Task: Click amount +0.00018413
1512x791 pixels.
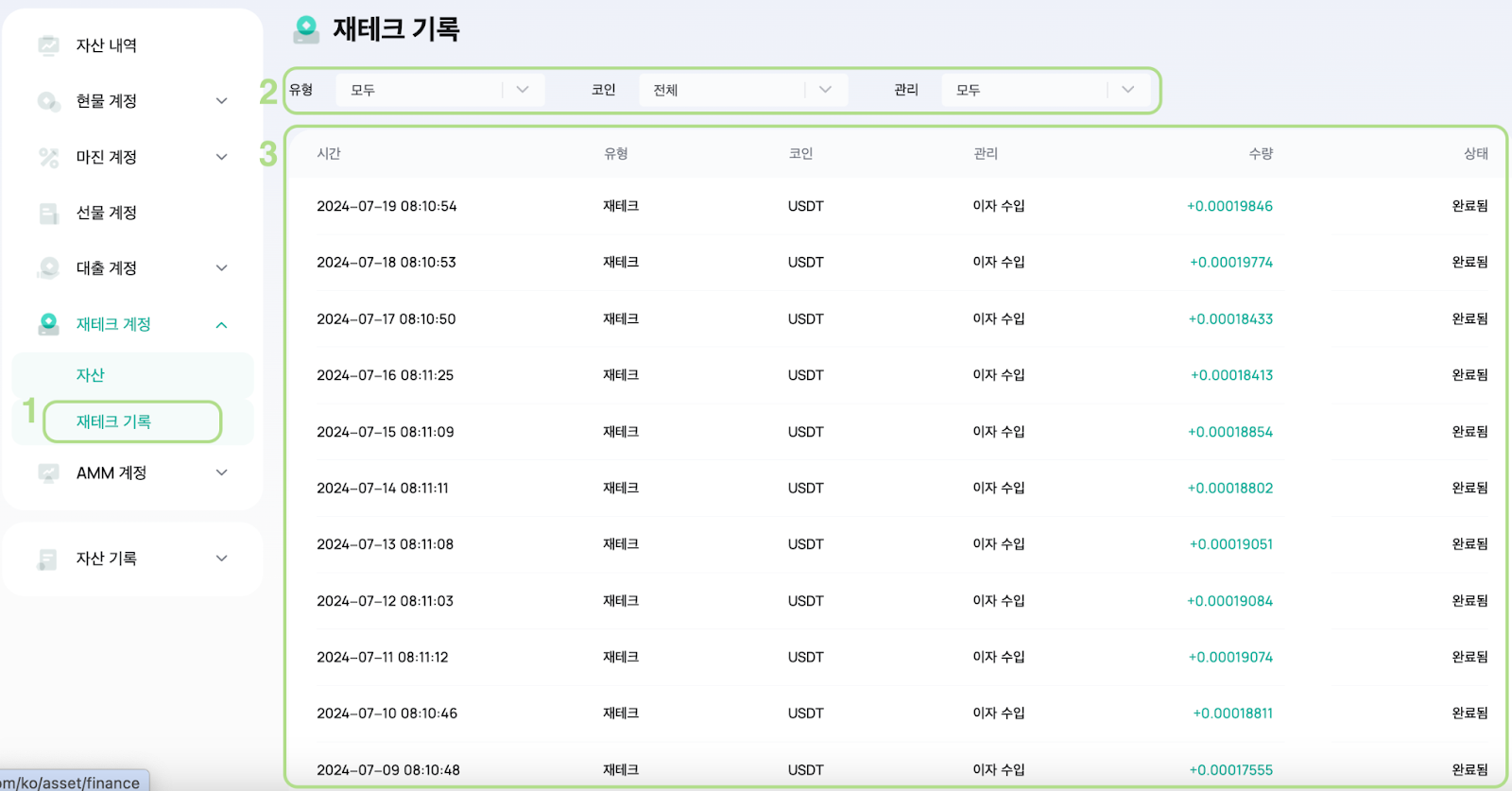Action: [x=1231, y=375]
